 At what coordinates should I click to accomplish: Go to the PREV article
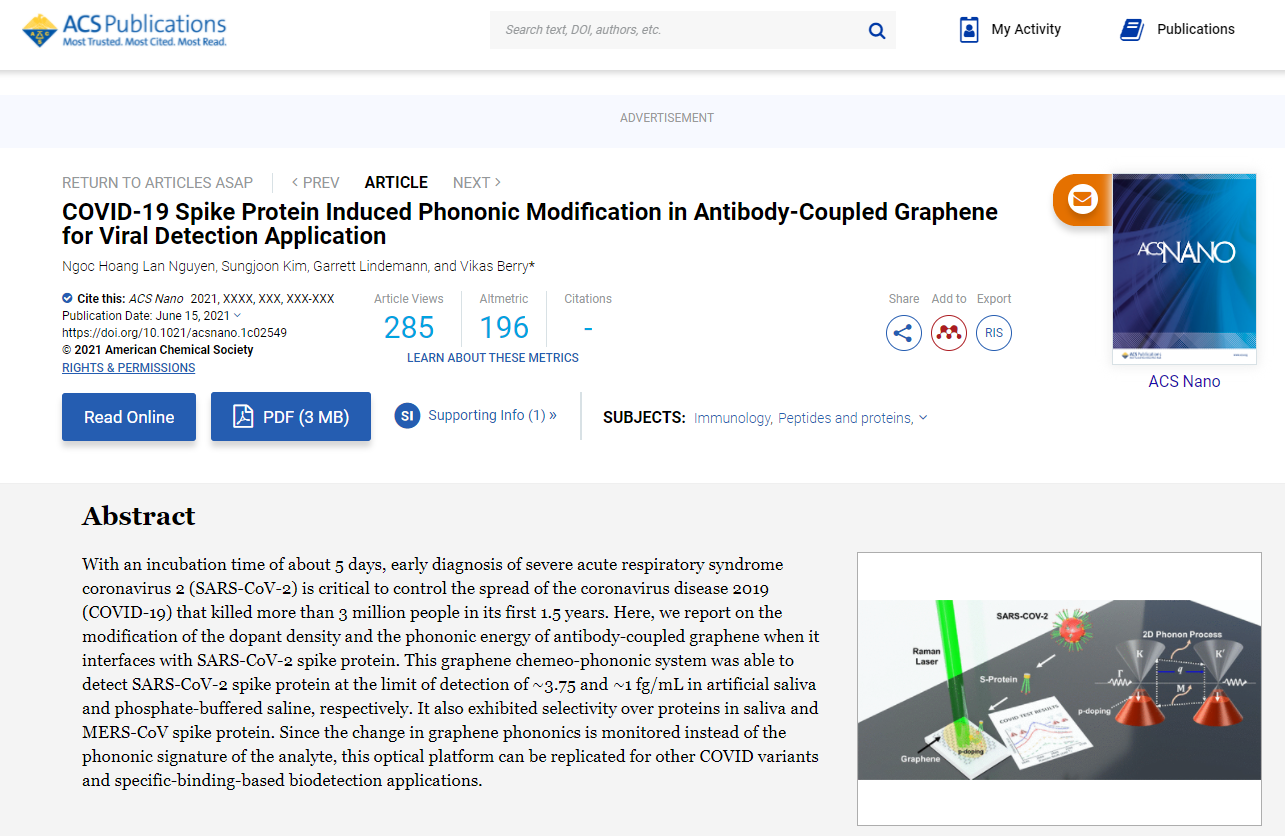tap(316, 182)
